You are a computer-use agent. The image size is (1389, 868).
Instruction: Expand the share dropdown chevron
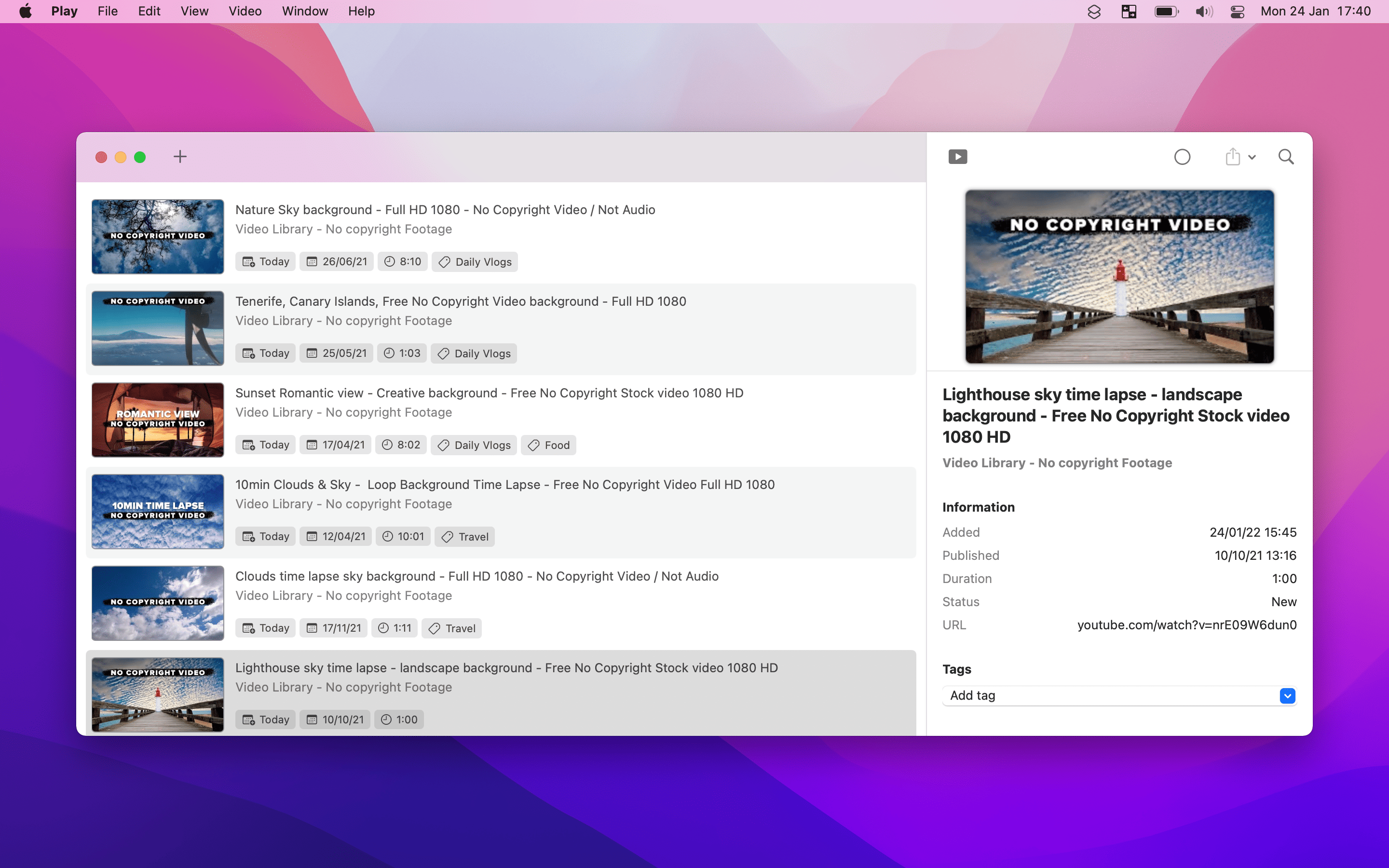coord(1252,157)
